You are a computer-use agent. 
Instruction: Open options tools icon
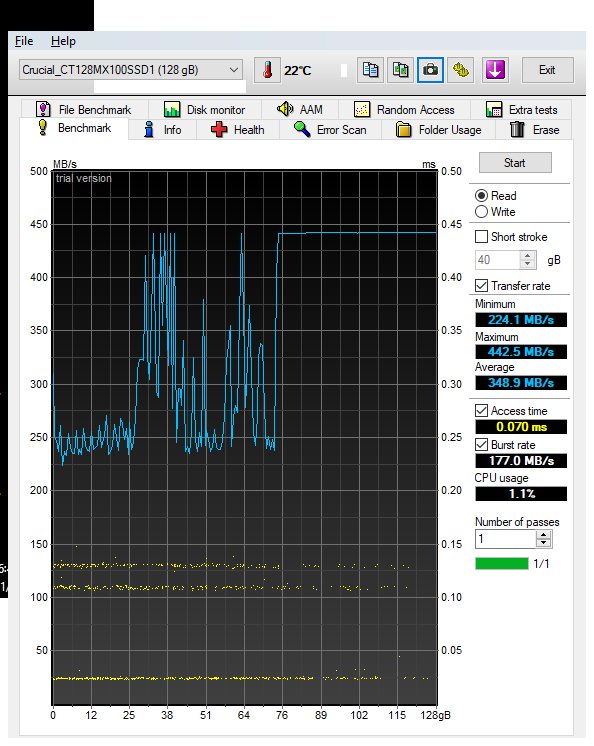point(460,70)
